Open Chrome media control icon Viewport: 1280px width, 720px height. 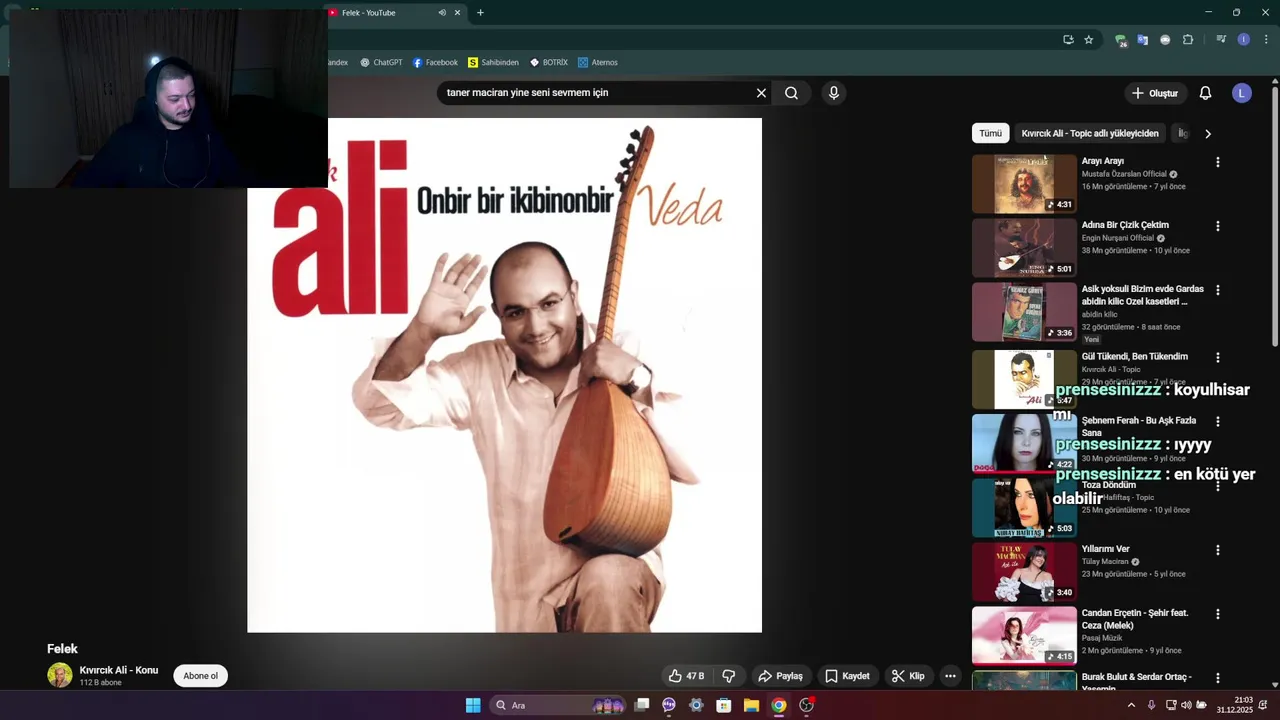tap(1221, 40)
